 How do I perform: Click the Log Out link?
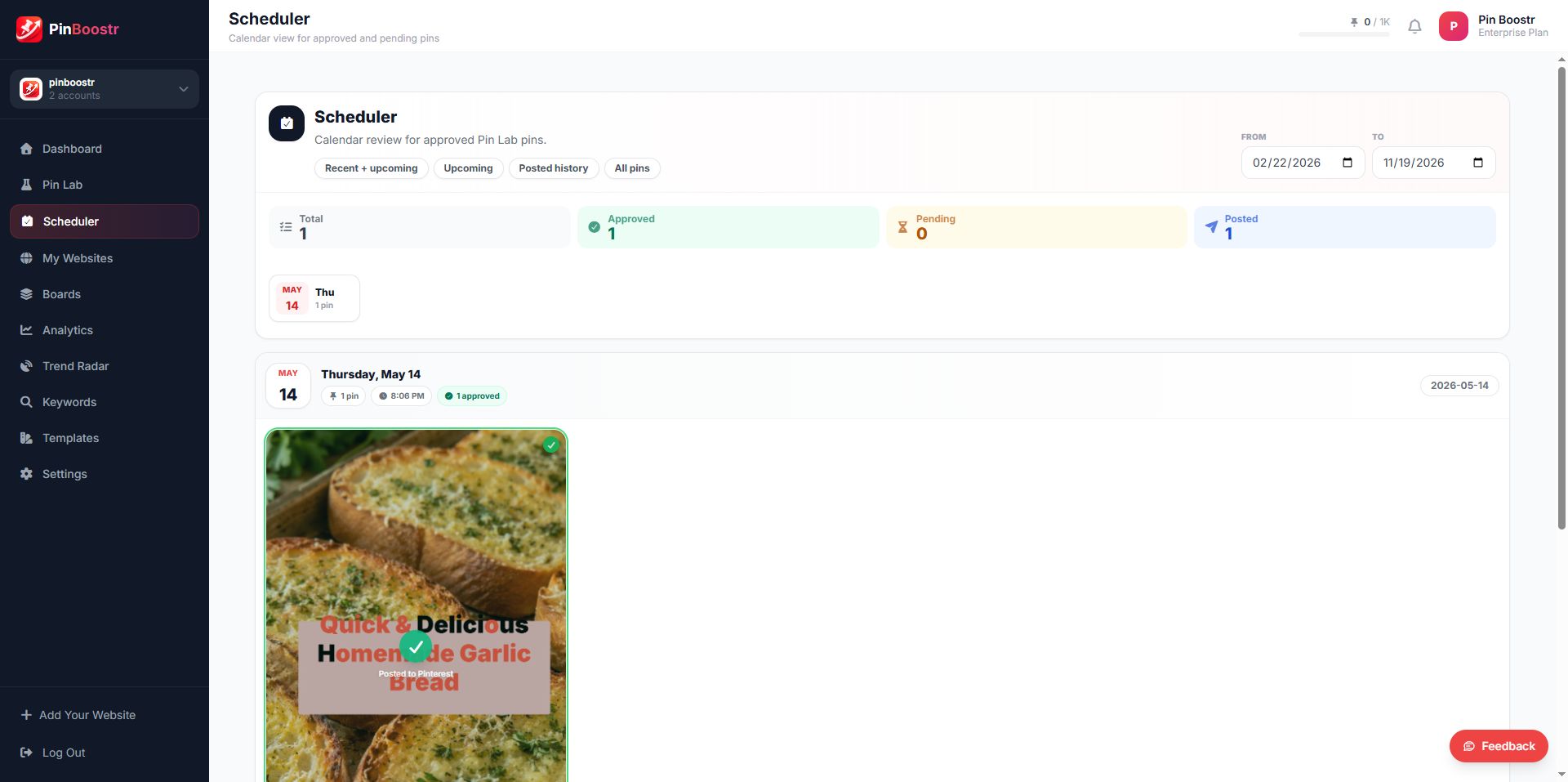(x=64, y=753)
